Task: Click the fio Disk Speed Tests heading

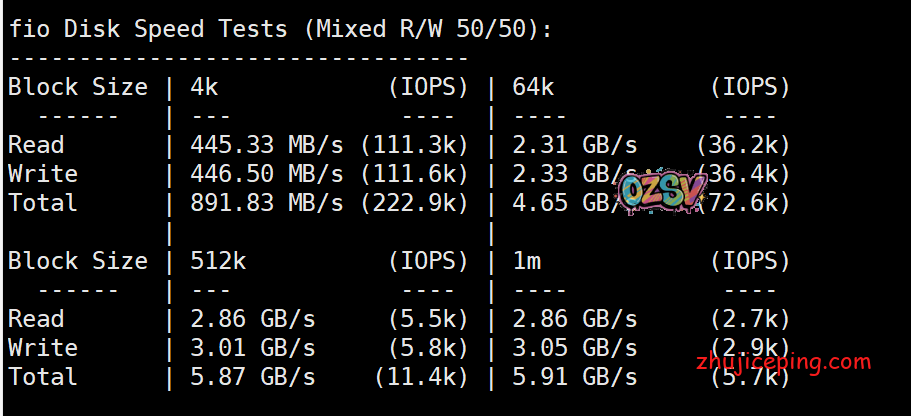Action: coord(280,29)
